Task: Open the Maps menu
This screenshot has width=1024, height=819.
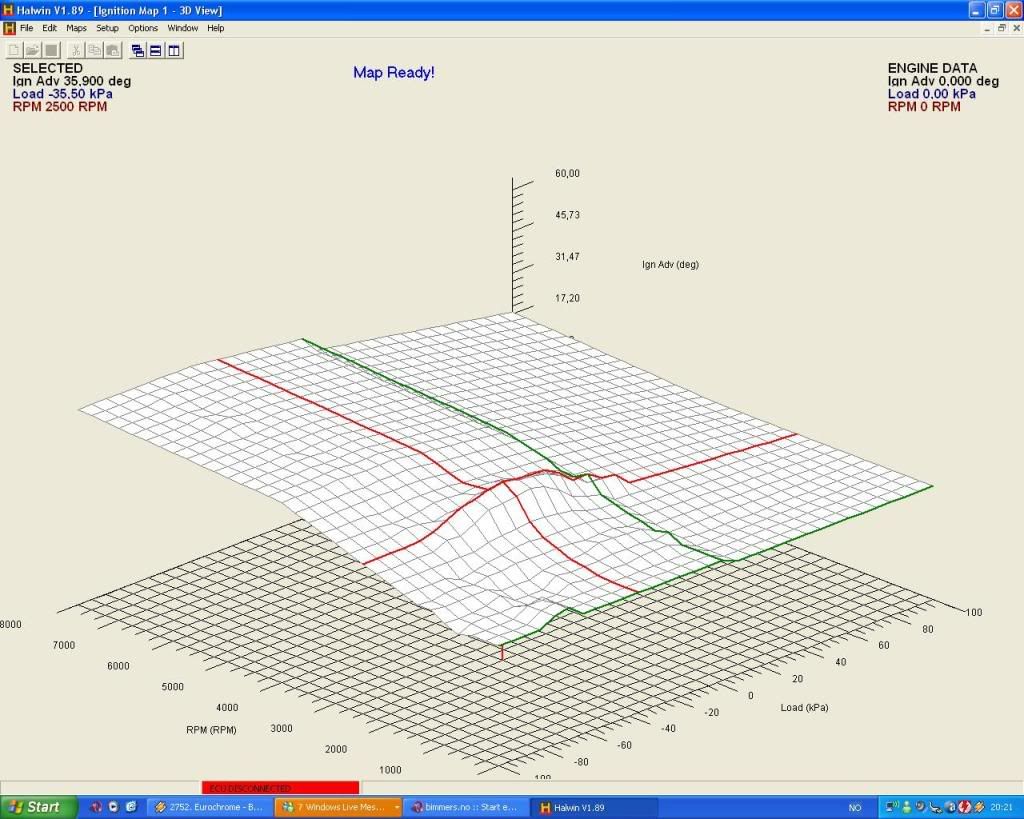Action: pos(76,28)
